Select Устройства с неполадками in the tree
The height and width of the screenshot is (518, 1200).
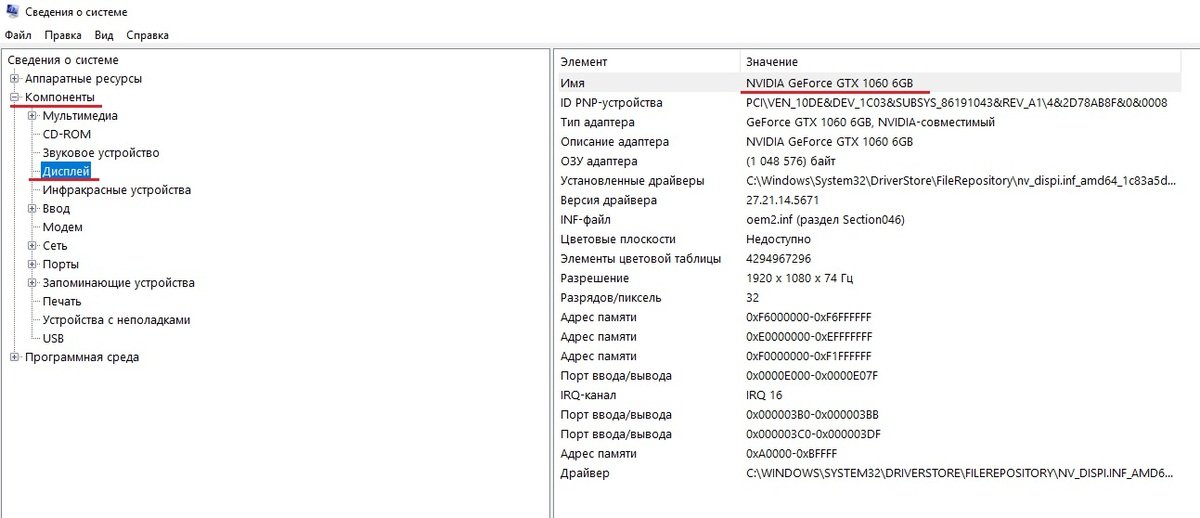[116, 320]
